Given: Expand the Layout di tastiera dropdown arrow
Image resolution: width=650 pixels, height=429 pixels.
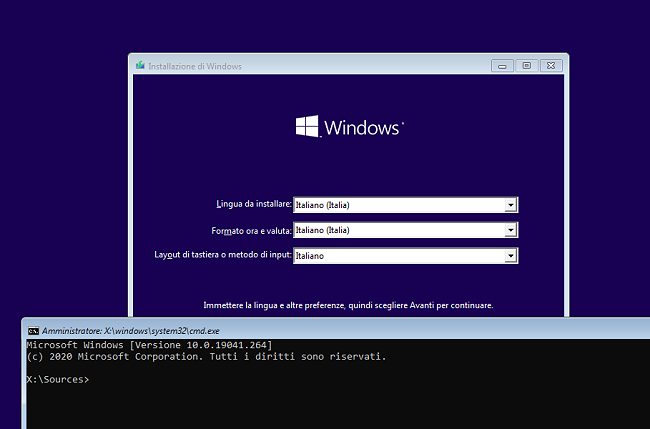Looking at the screenshot, I should point(510,256).
